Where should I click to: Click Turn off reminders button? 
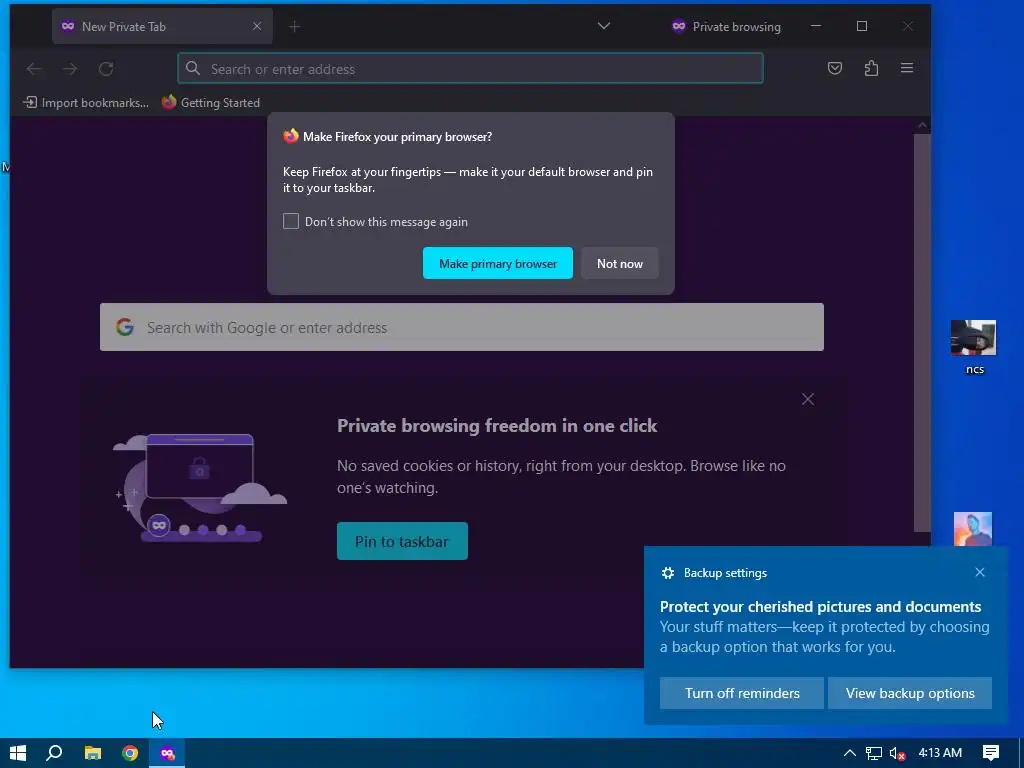(x=742, y=693)
